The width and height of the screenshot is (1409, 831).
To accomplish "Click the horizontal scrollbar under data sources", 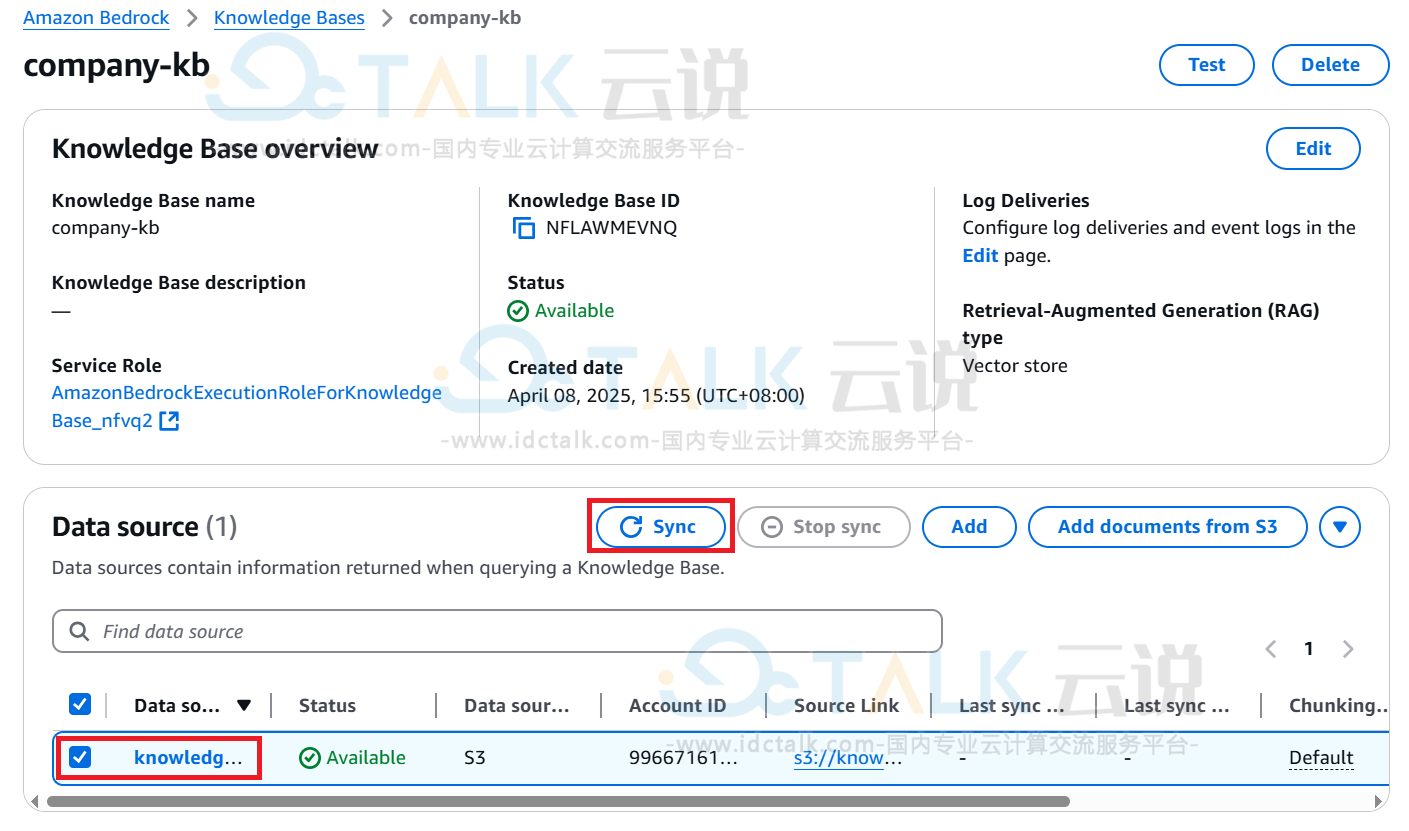I will [558, 801].
